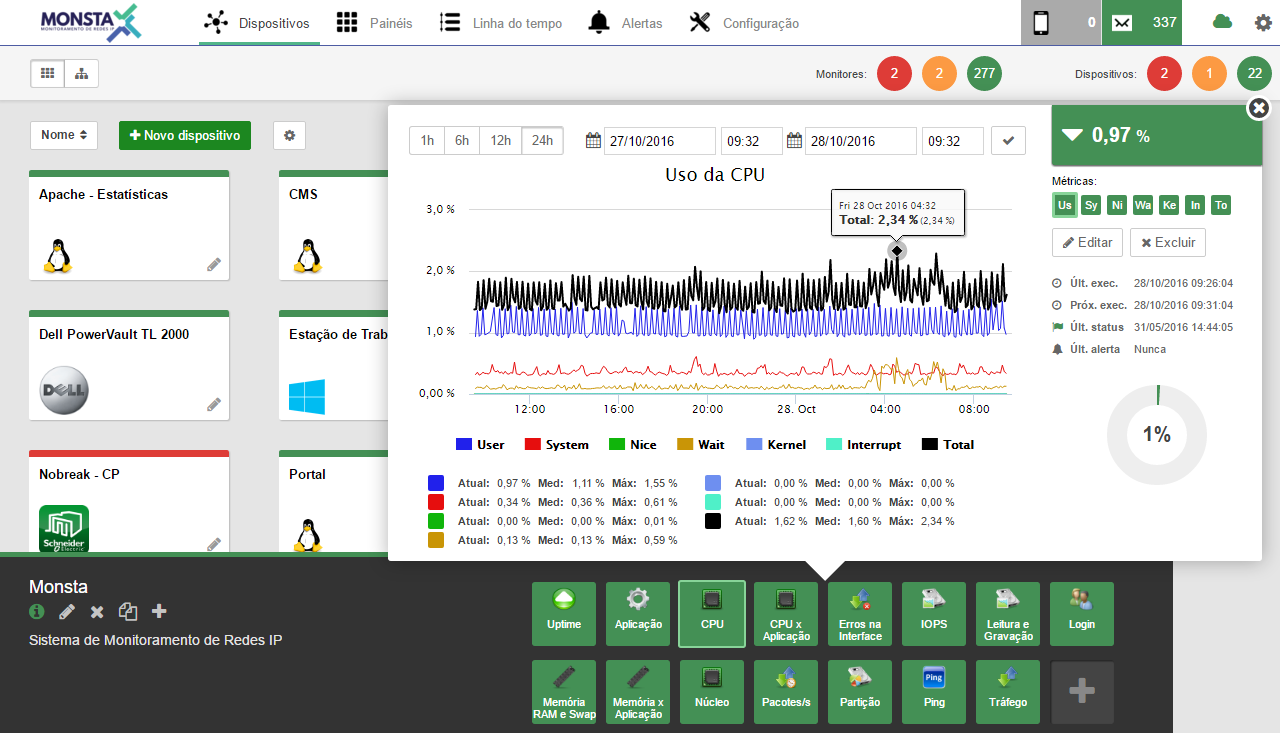Open the header gear settings icon

pos(1263,22)
